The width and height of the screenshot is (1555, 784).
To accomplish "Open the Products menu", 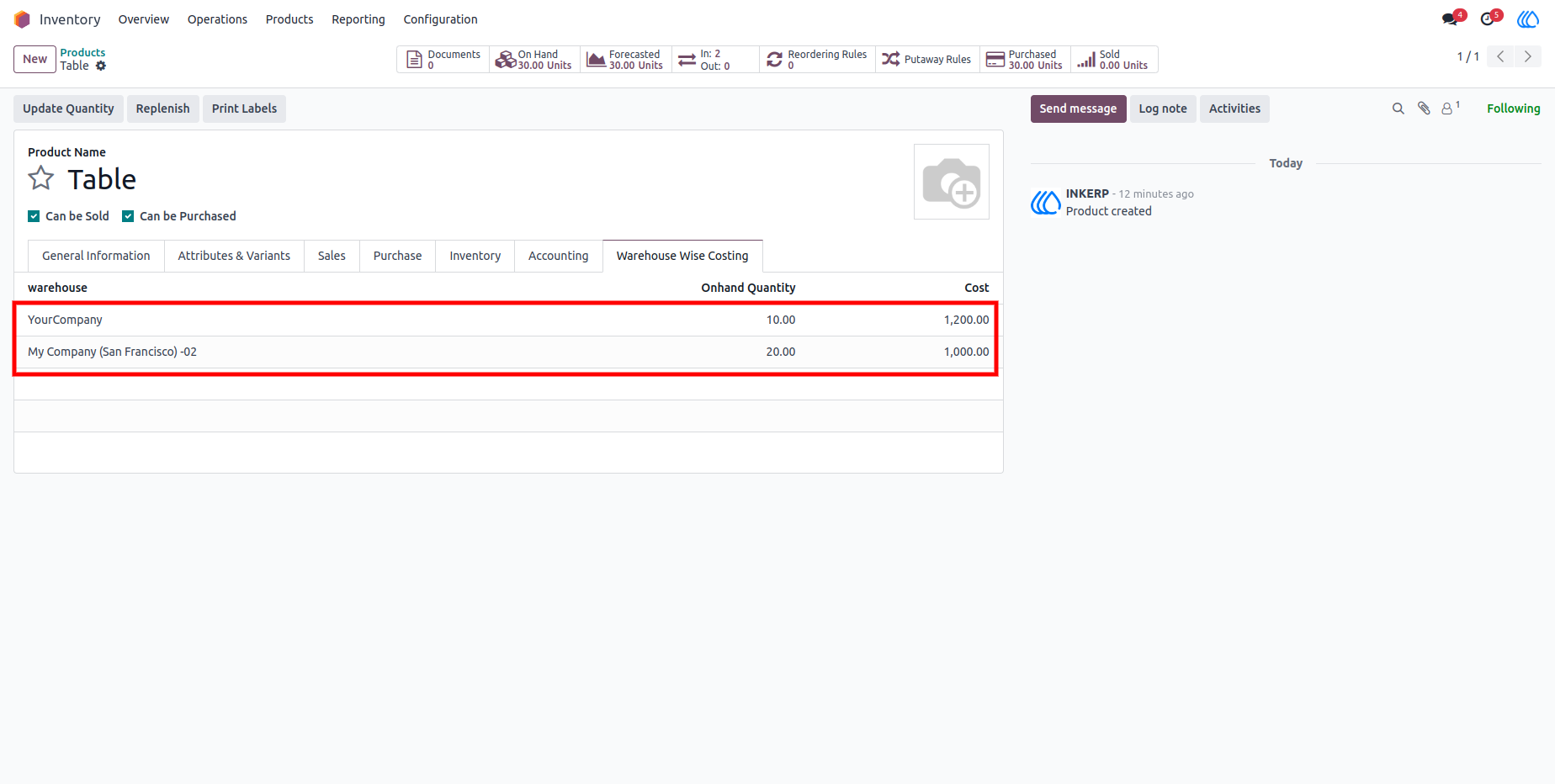I will (x=289, y=19).
